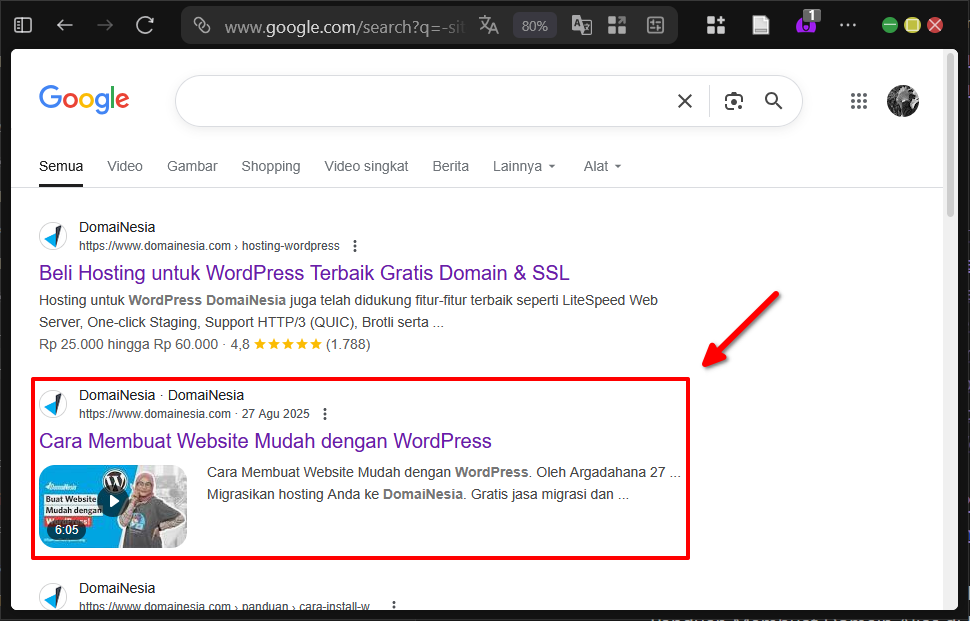970x621 pixels.
Task: Reload the current page
Action: tap(144, 24)
